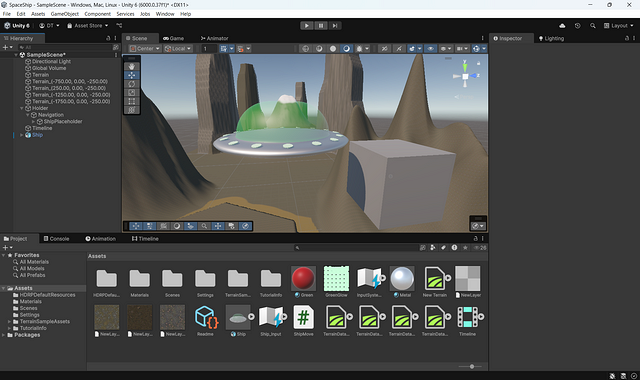Open the Unity cloud icon
Viewport: 640px width, 380px height.
click(x=562, y=26)
